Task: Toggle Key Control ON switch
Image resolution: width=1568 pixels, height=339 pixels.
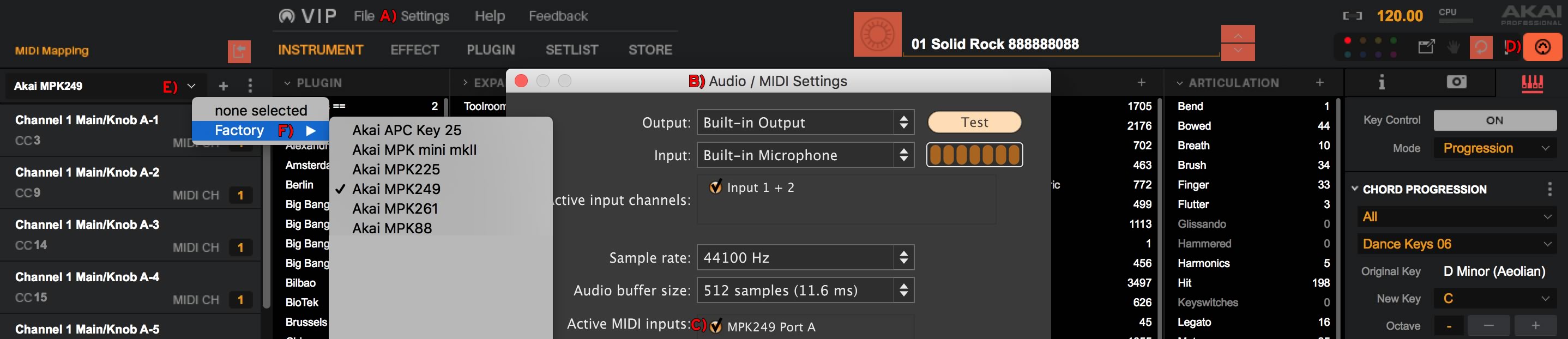Action: point(1494,120)
